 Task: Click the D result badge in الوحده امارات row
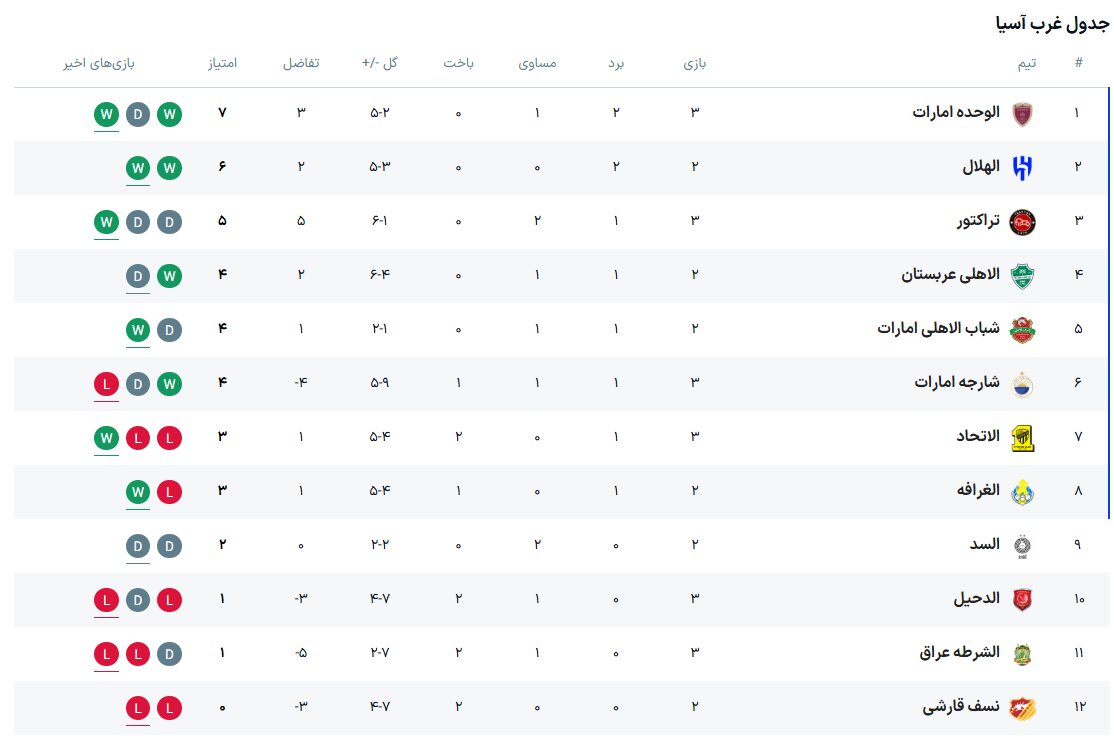coord(138,114)
